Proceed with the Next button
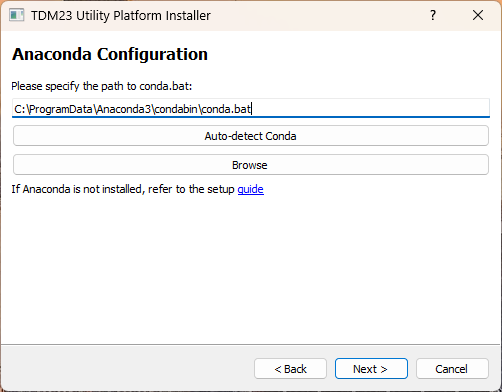The width and height of the screenshot is (502, 392). point(371,369)
